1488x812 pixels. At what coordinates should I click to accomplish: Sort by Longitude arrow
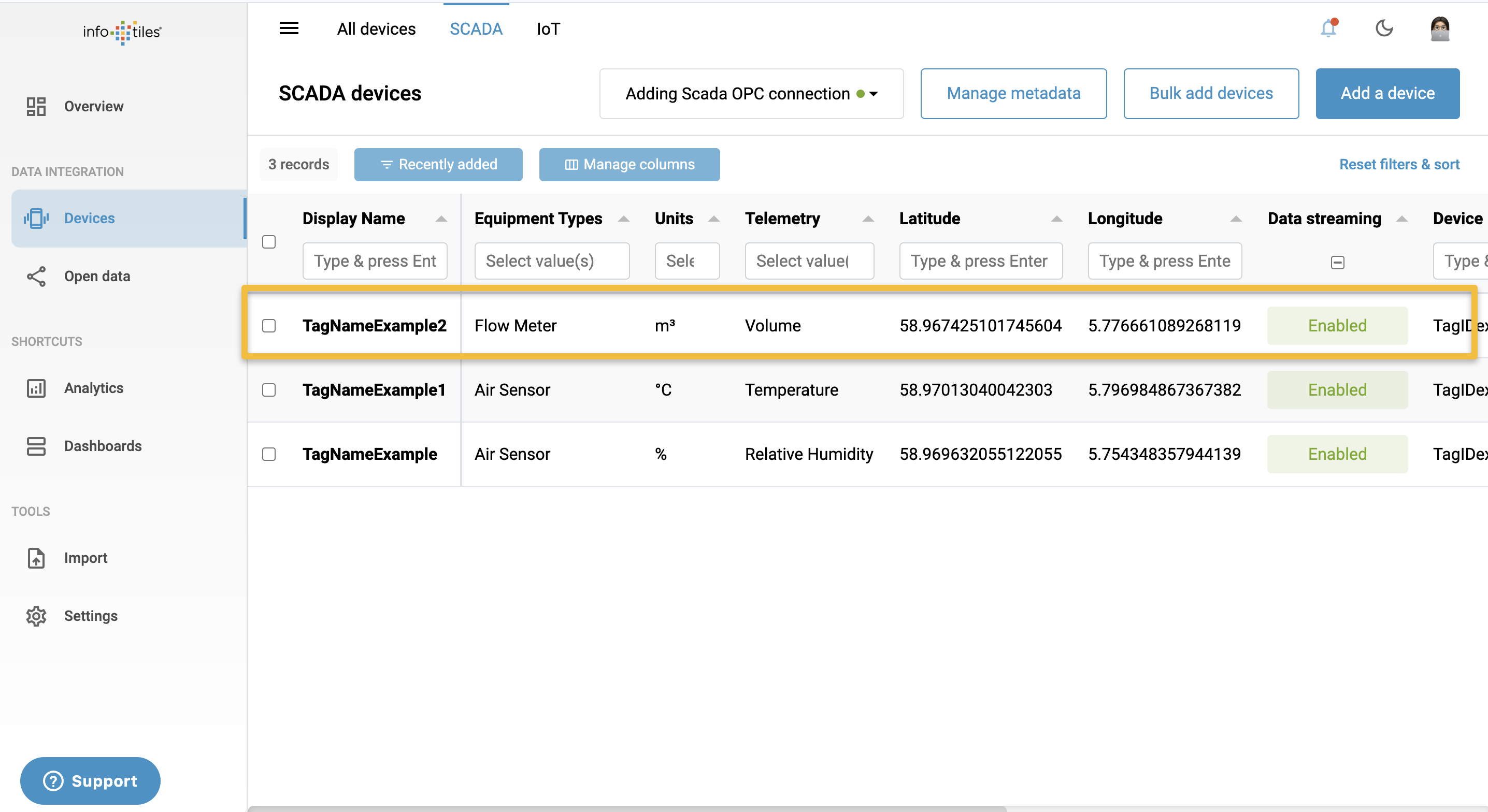[1236, 219]
